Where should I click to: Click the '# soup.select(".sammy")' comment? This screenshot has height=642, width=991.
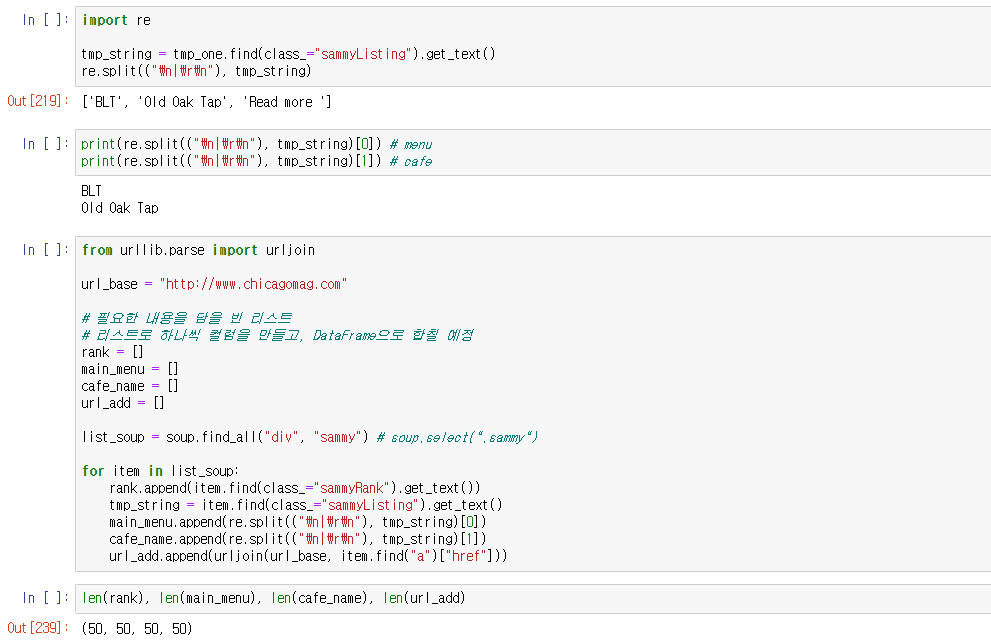point(457,437)
